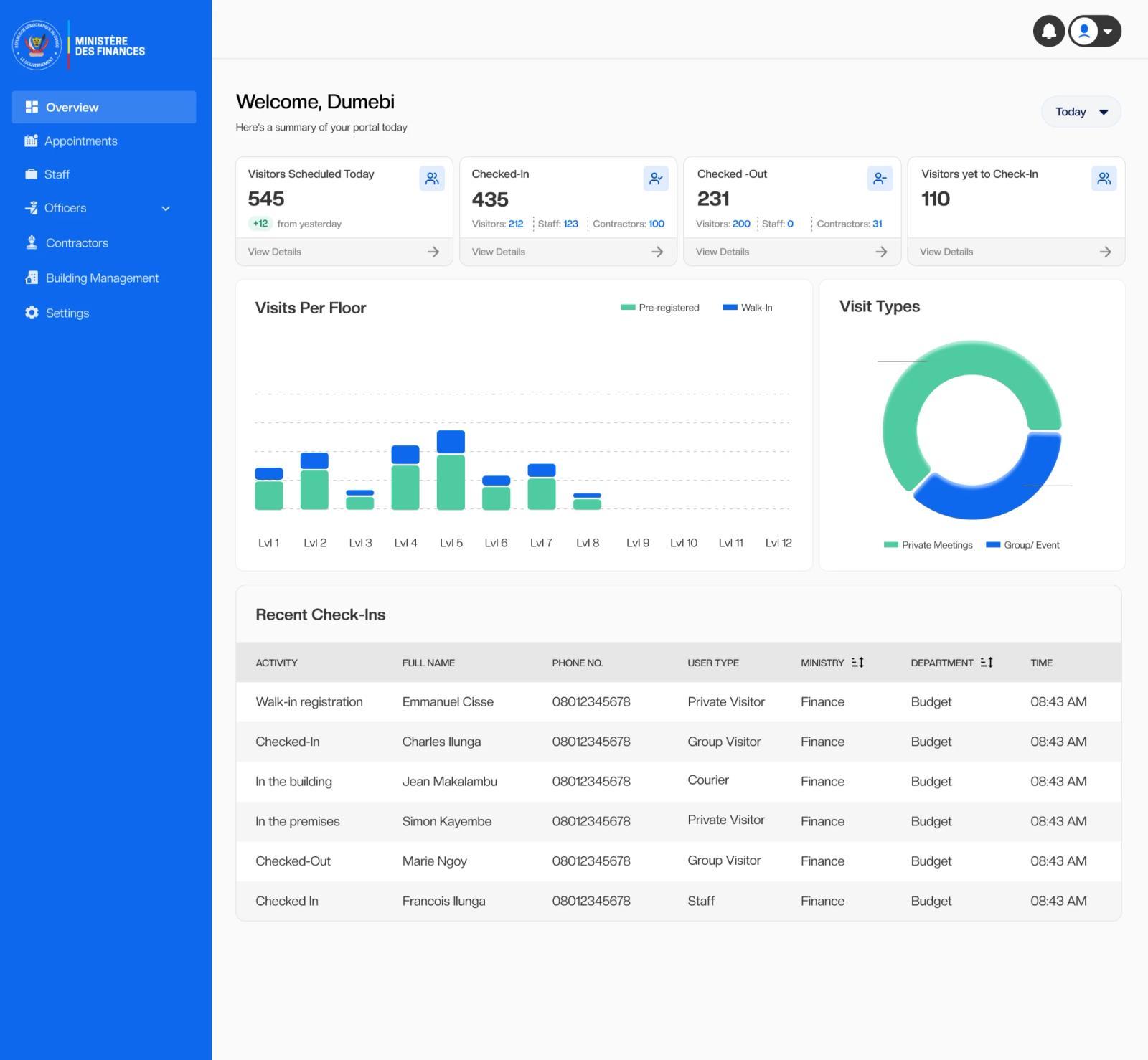Click Marie Ngoy's Checked-Out activity
The width and height of the screenshot is (1148, 1060).
[293, 861]
